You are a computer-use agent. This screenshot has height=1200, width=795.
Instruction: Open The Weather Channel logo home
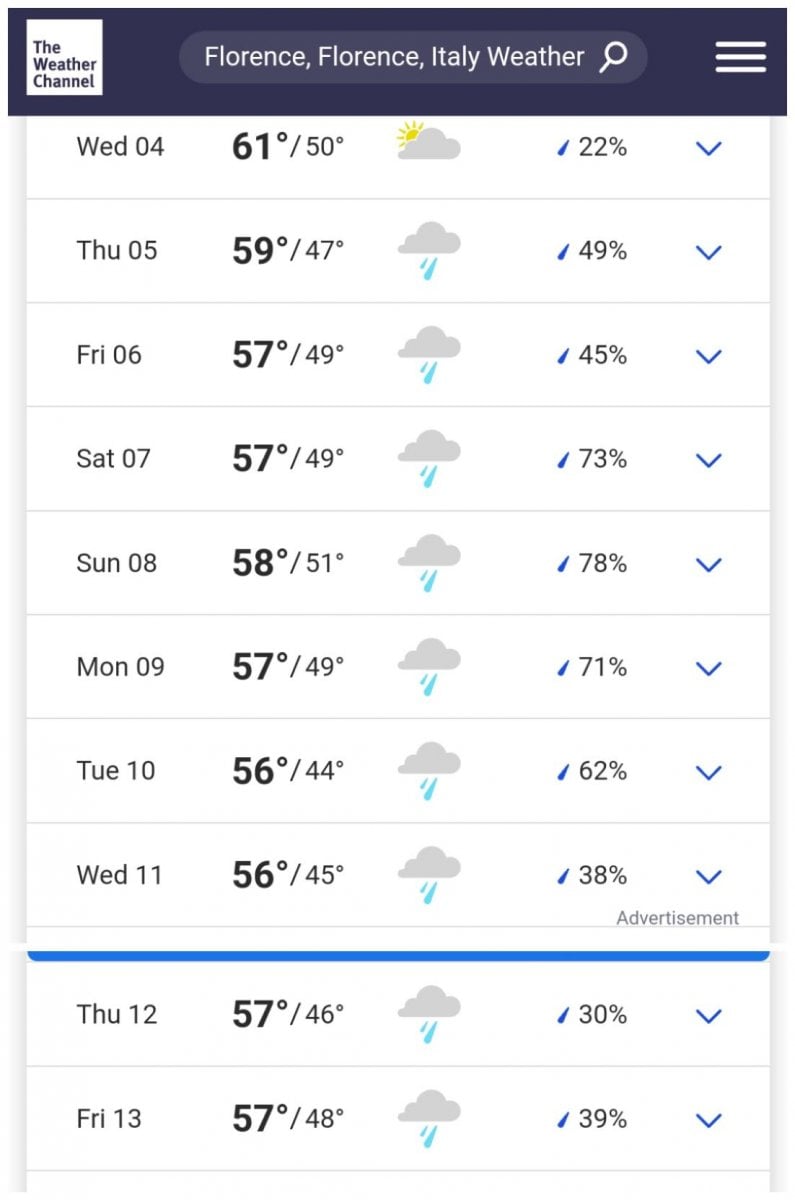click(64, 57)
